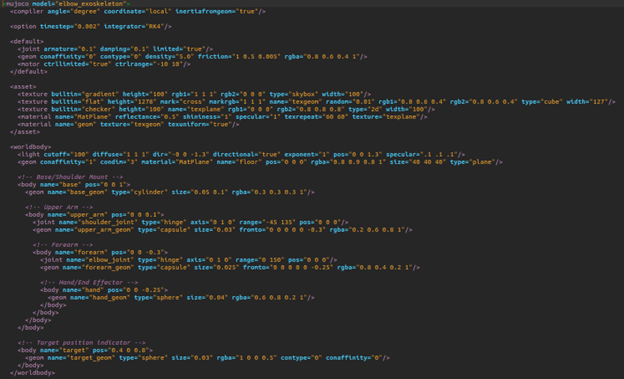Click the base_geom cylinder line
The width and height of the screenshot is (624, 379).
click(x=170, y=192)
